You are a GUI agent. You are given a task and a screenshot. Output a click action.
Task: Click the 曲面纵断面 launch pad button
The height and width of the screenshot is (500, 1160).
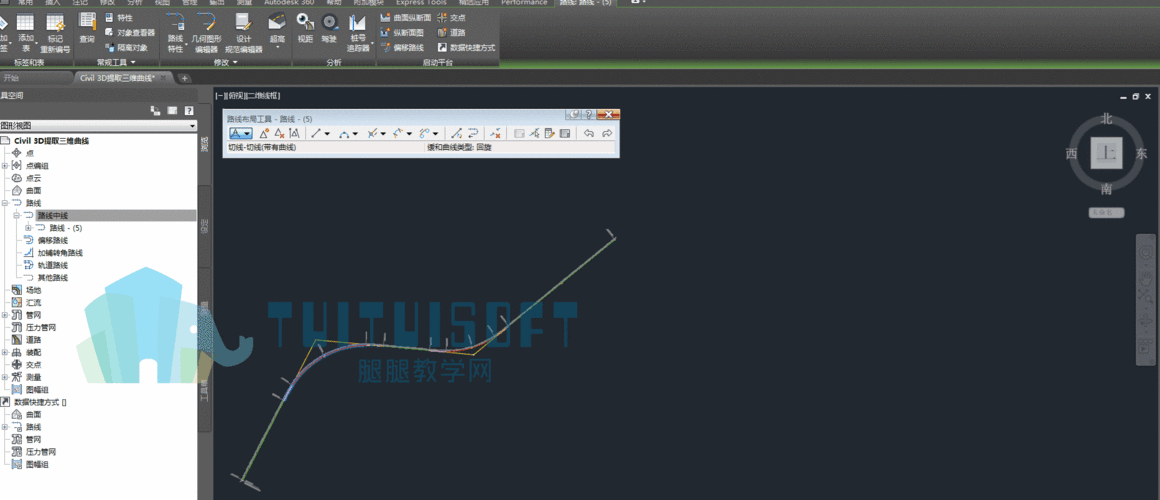click(405, 18)
